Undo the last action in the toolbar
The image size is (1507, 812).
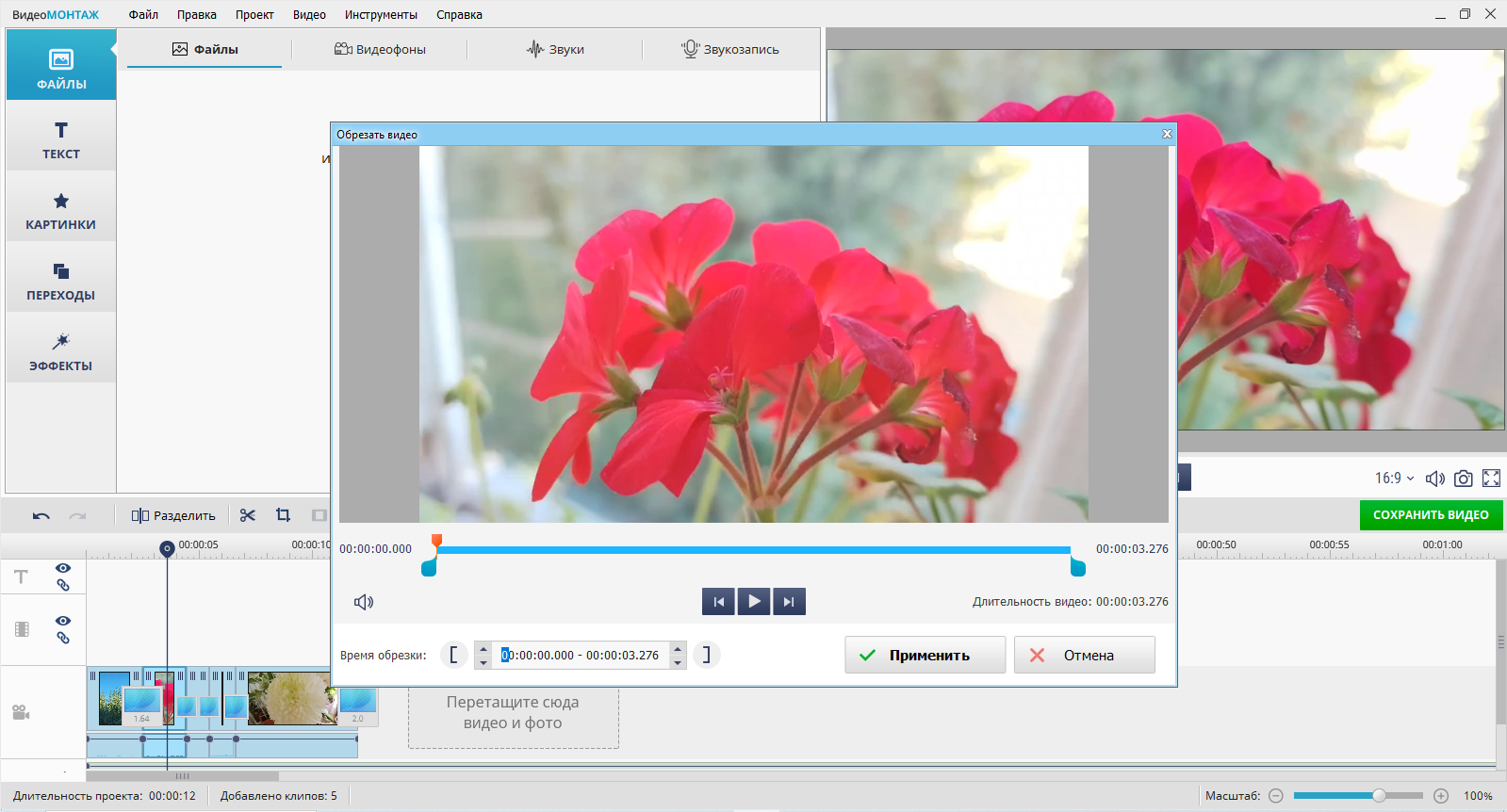tap(41, 515)
